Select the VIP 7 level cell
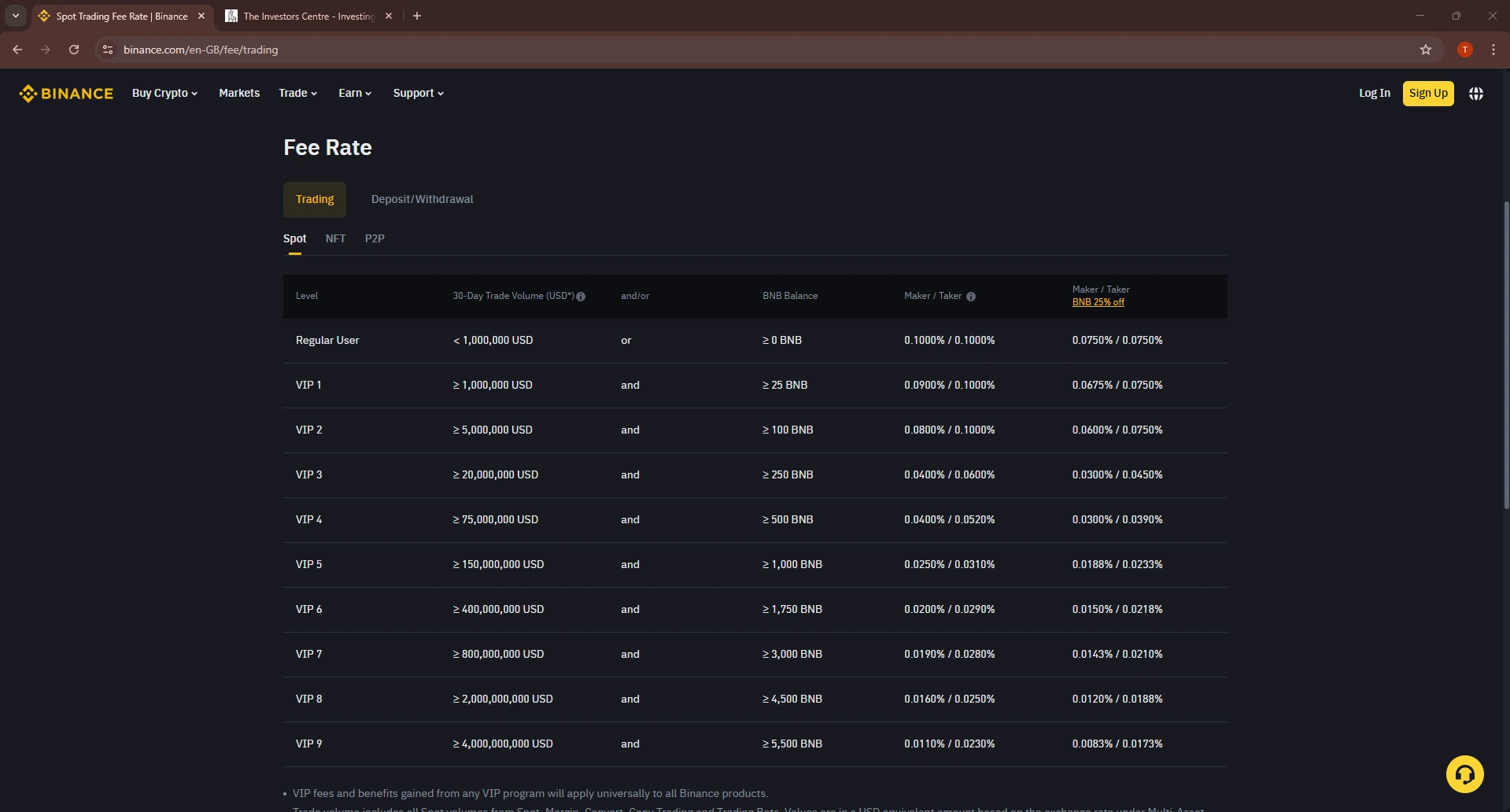 point(308,655)
